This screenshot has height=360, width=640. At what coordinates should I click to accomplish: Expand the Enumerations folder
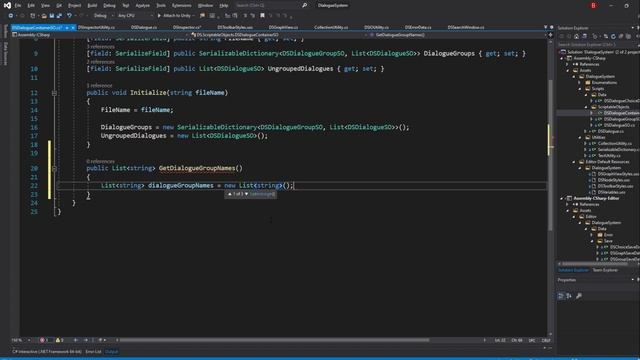tap(580, 82)
